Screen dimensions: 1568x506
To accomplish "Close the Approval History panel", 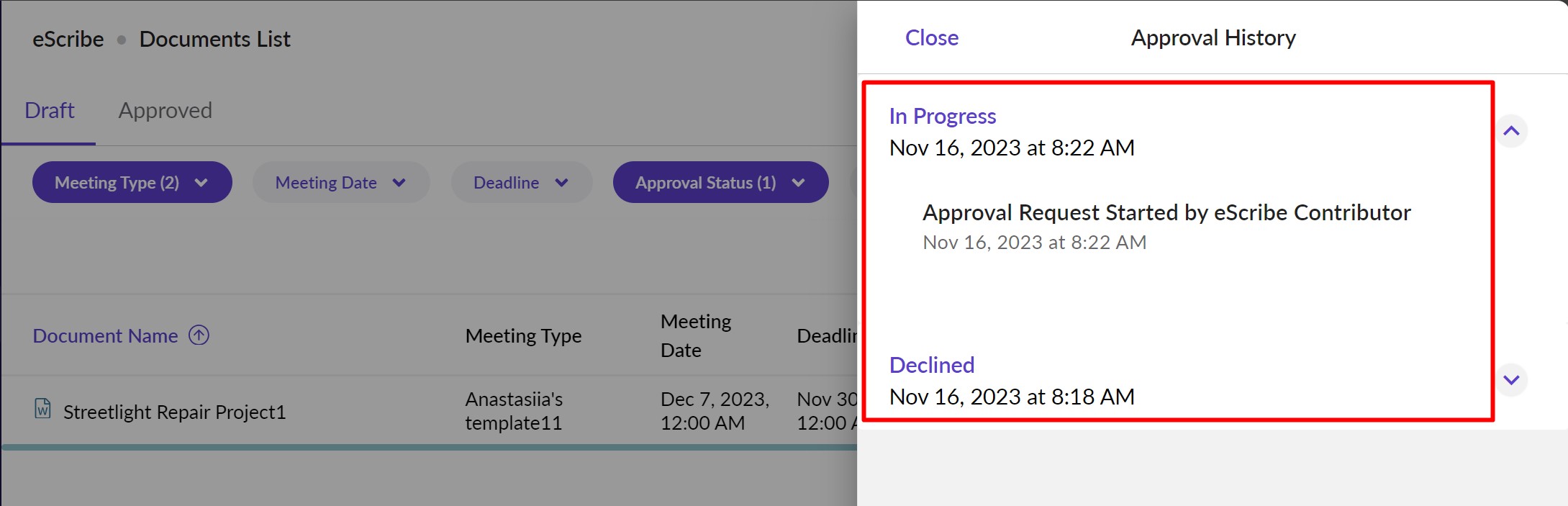I will pos(931,37).
